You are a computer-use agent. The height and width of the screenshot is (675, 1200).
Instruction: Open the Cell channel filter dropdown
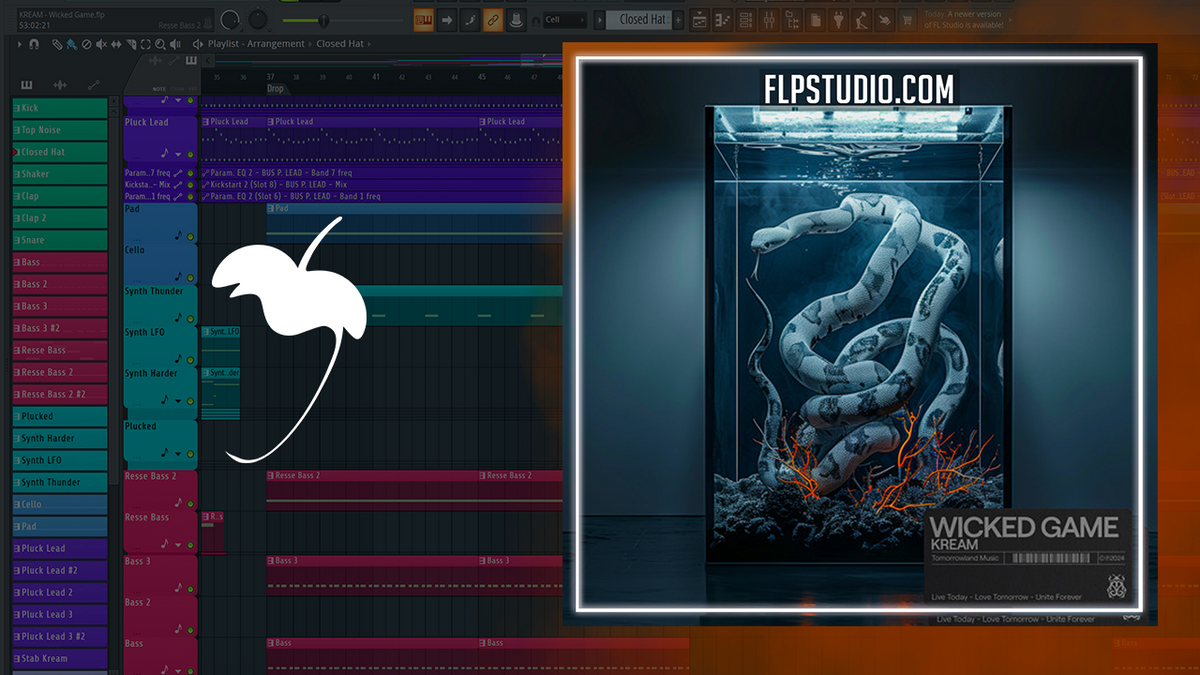coord(566,19)
